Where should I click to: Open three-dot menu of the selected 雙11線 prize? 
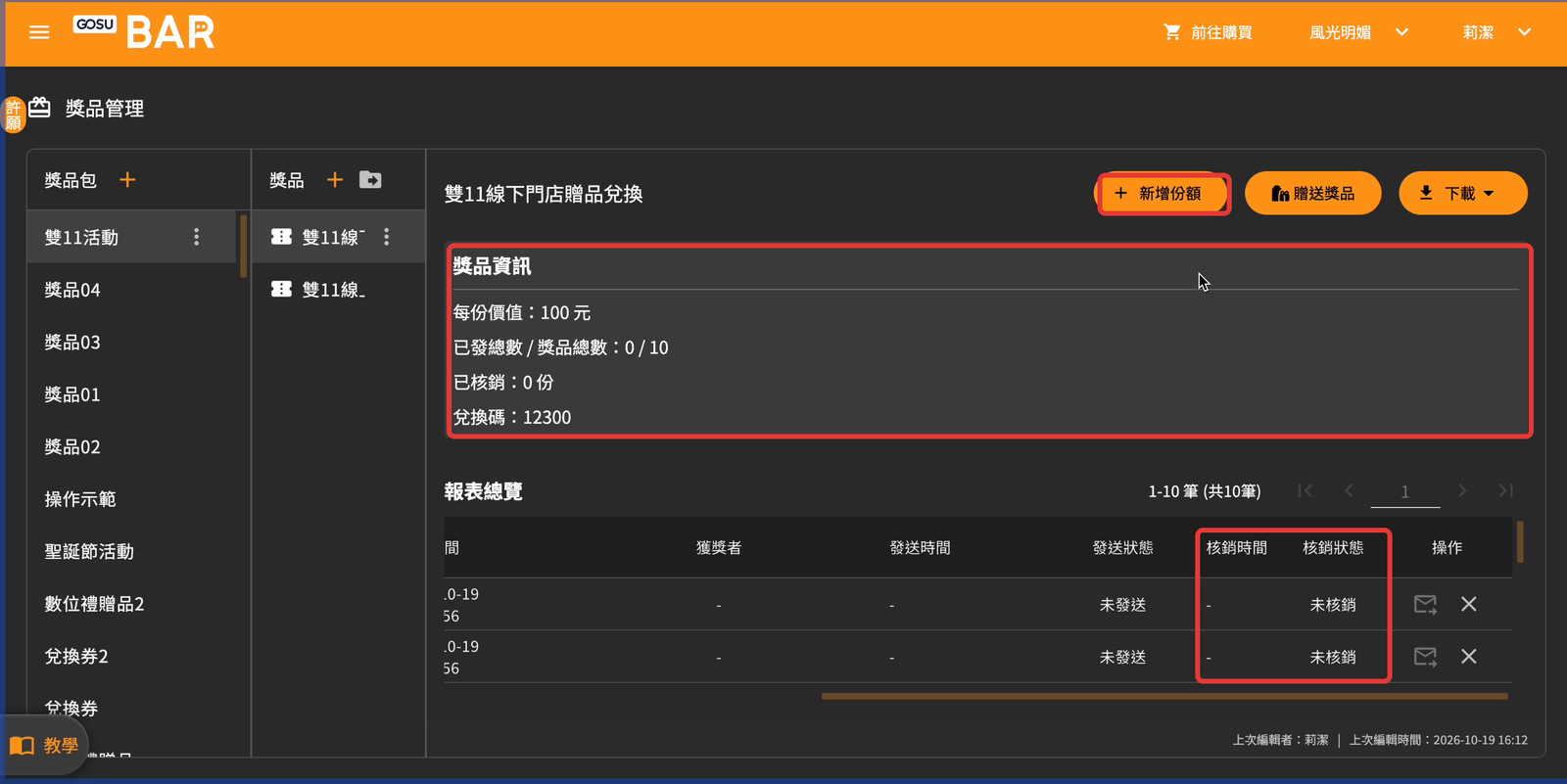point(387,237)
